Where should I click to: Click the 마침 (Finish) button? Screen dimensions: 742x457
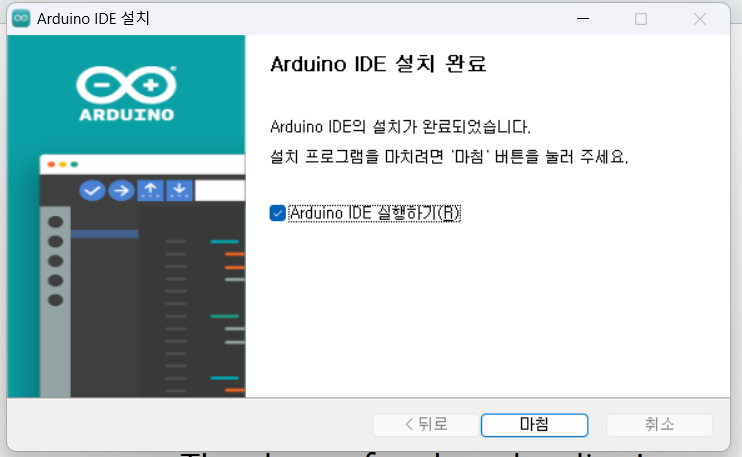534,425
